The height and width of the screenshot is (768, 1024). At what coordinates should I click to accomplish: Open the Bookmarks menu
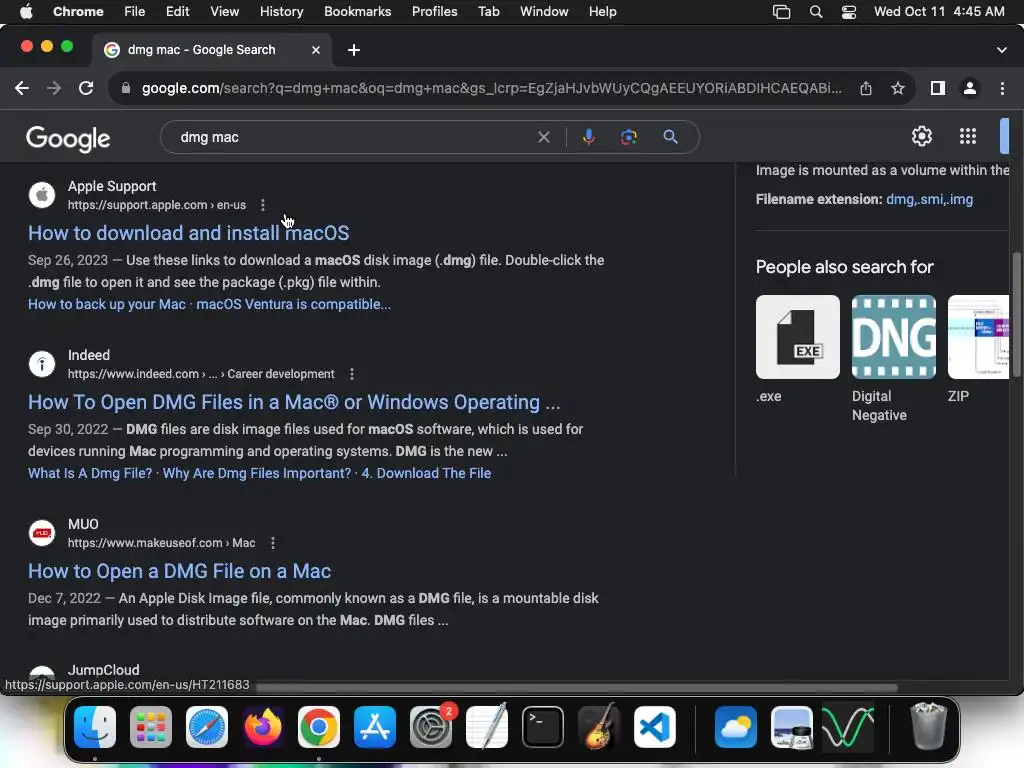(x=357, y=12)
